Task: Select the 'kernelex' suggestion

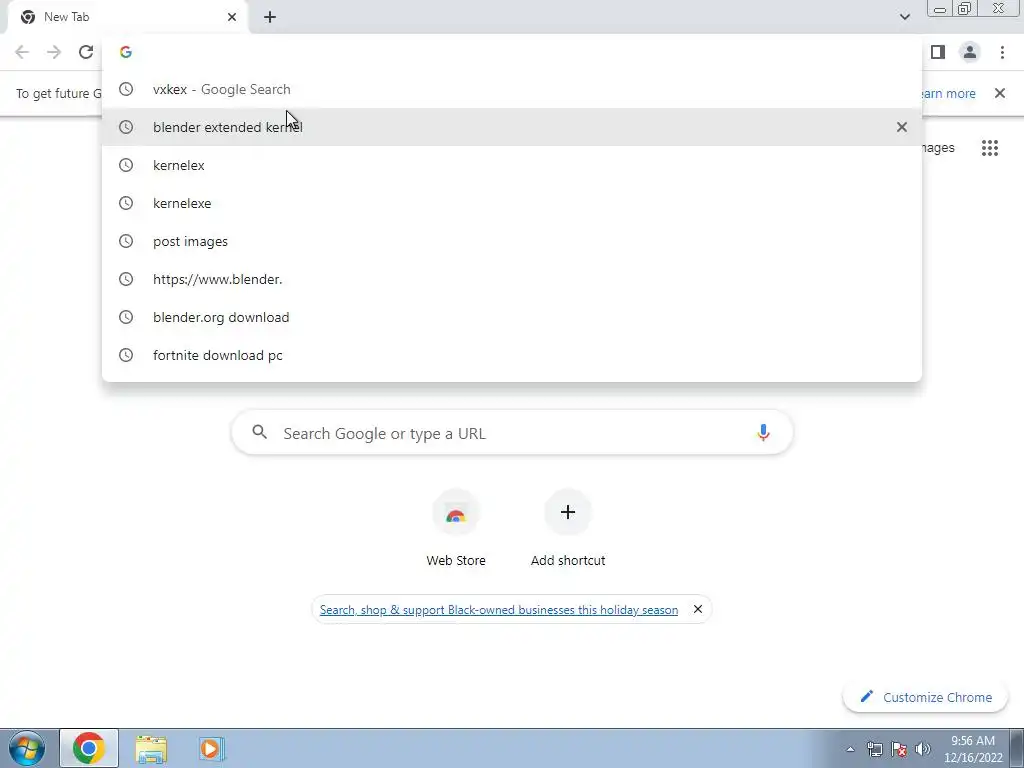Action: pos(512,165)
